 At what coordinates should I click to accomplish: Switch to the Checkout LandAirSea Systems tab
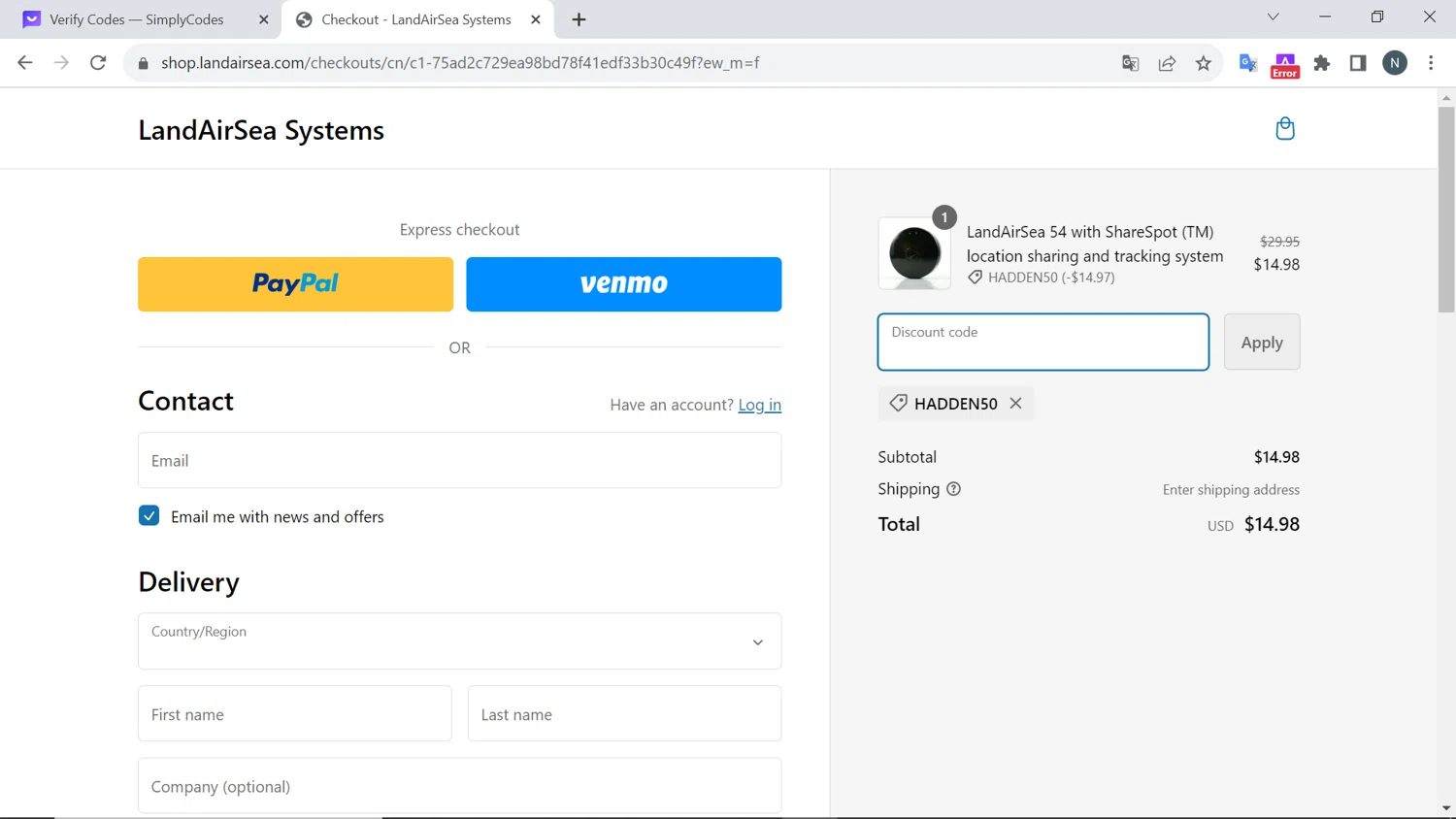pos(415,19)
